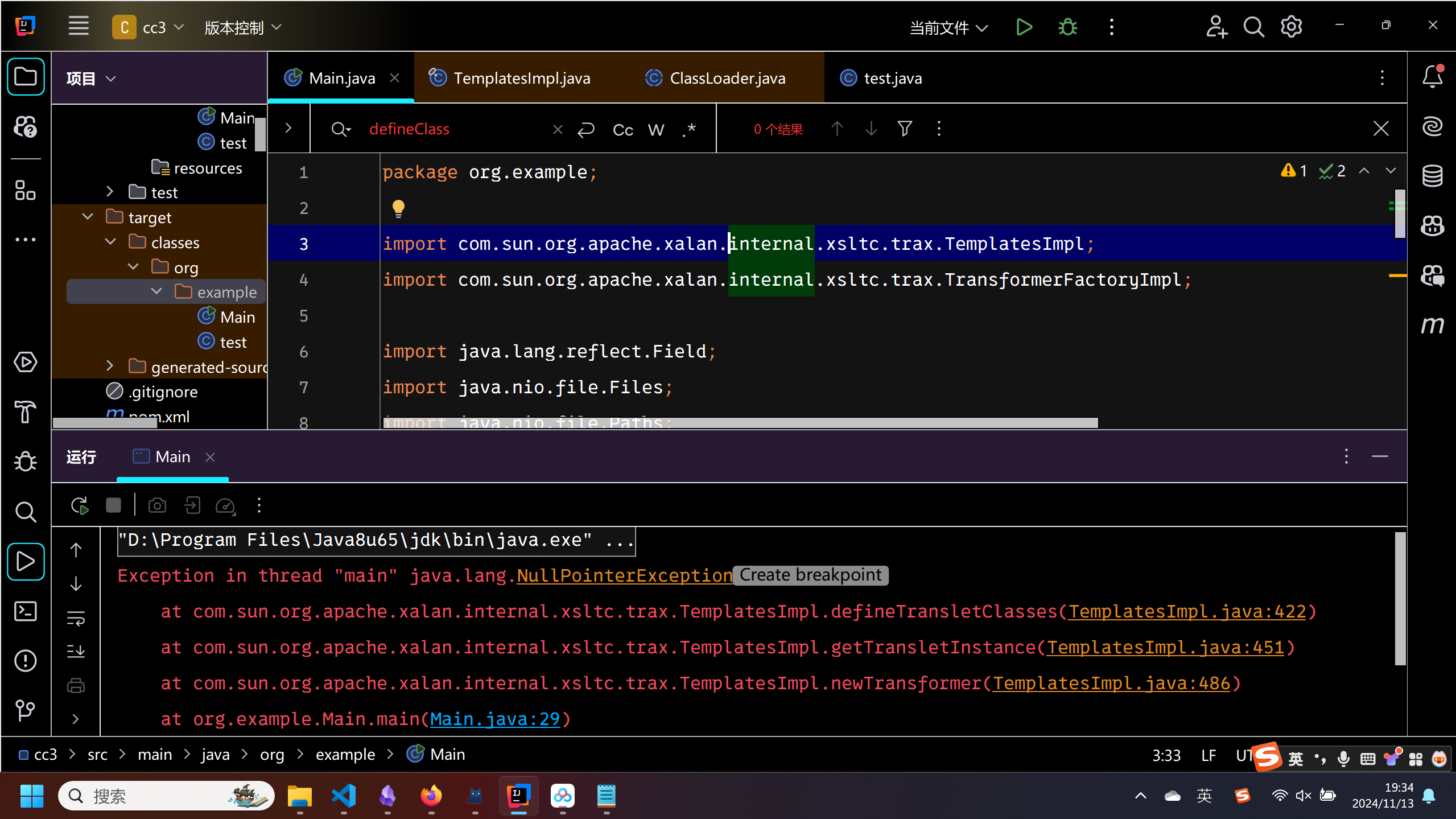Open the 项目 view dropdown
Screen dimensions: 1456x819
[x=91, y=79]
